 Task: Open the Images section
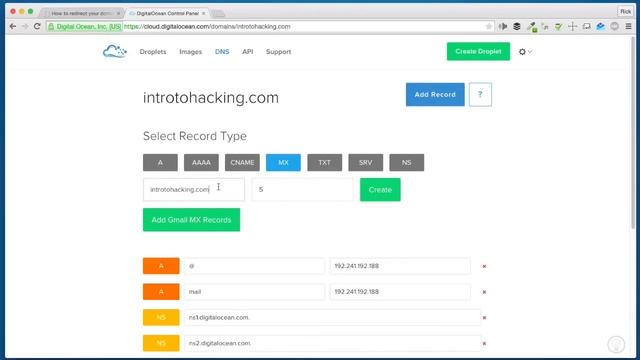(191, 52)
